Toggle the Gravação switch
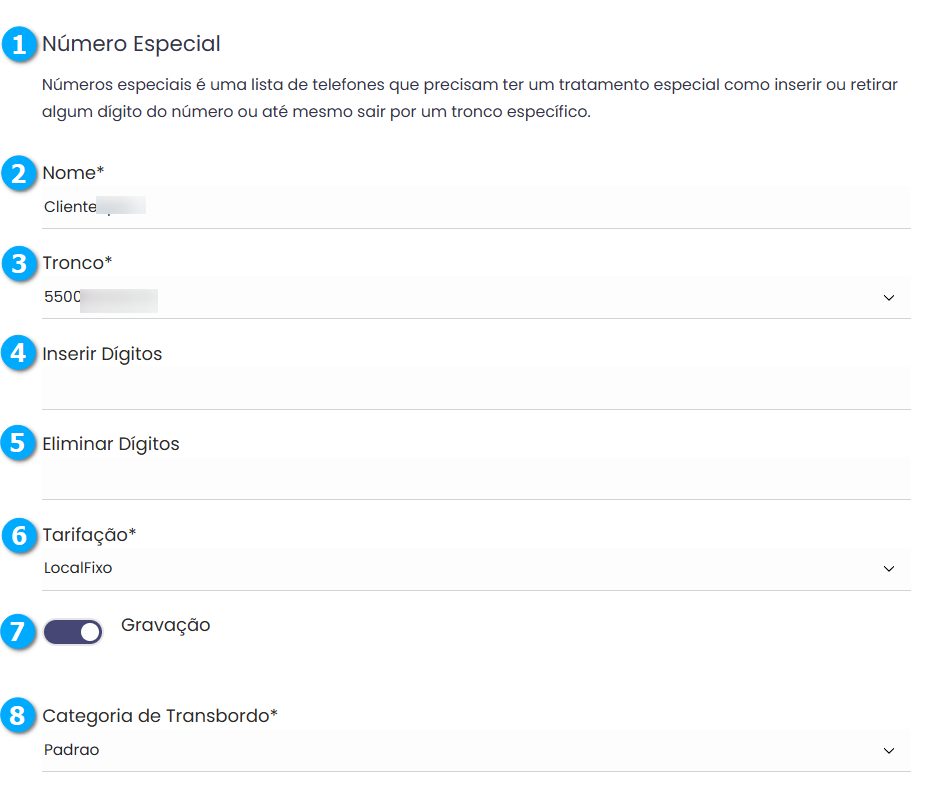The width and height of the screenshot is (928, 791). point(73,632)
